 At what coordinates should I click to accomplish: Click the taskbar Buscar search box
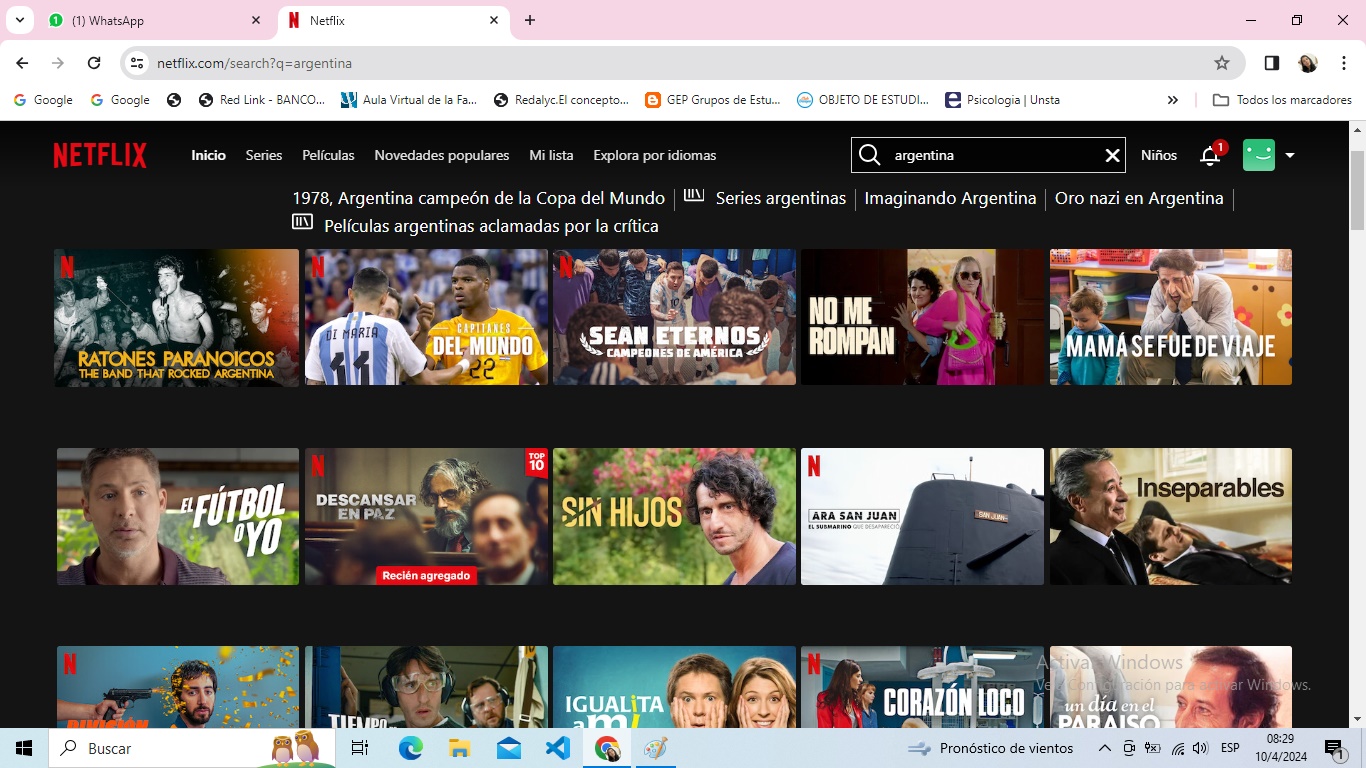[x=192, y=748]
